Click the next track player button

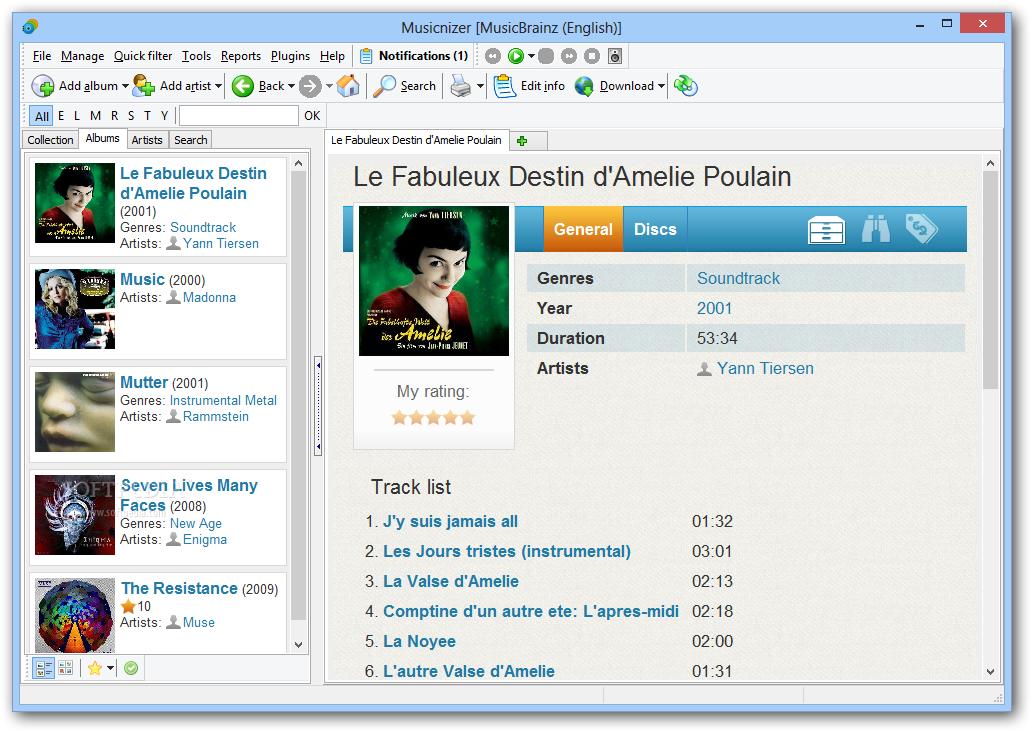coord(569,56)
